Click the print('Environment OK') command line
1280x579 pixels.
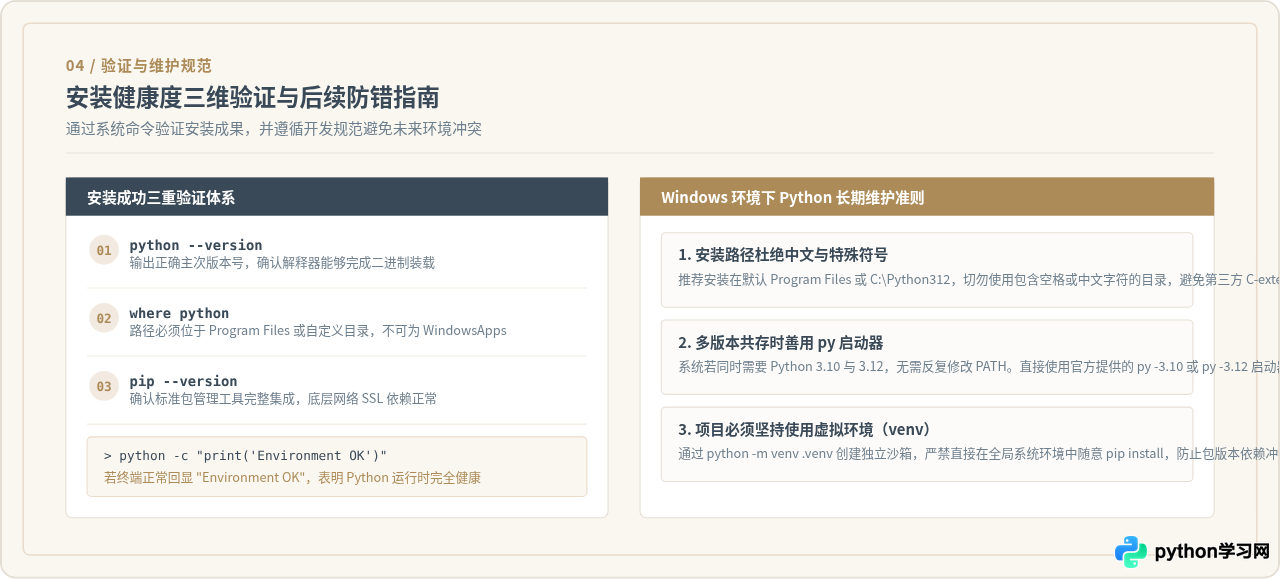coord(245,455)
